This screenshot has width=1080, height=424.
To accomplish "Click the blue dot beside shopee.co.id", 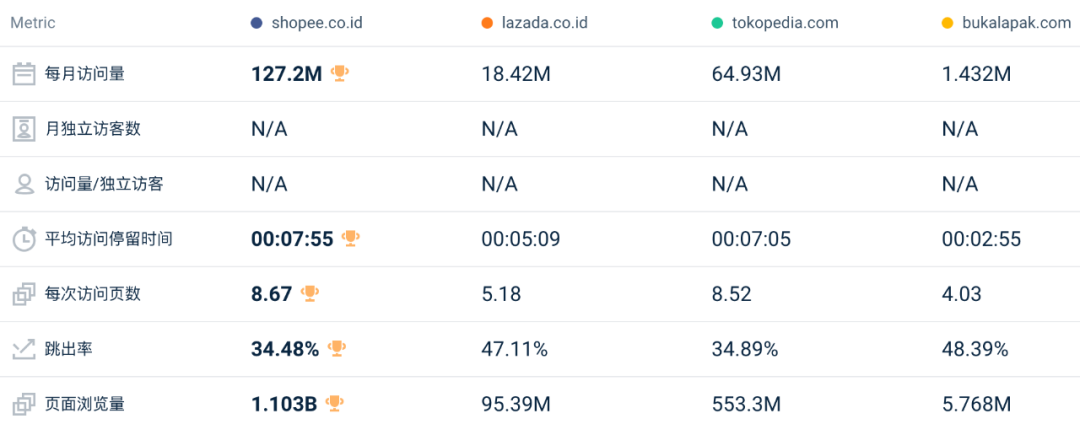I will tap(257, 23).
